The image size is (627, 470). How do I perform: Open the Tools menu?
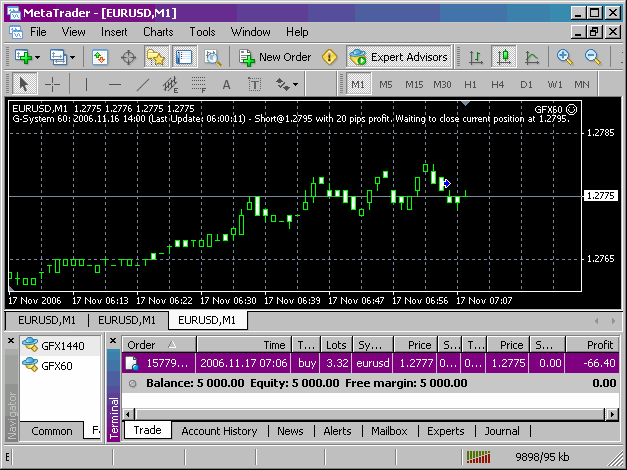[202, 32]
